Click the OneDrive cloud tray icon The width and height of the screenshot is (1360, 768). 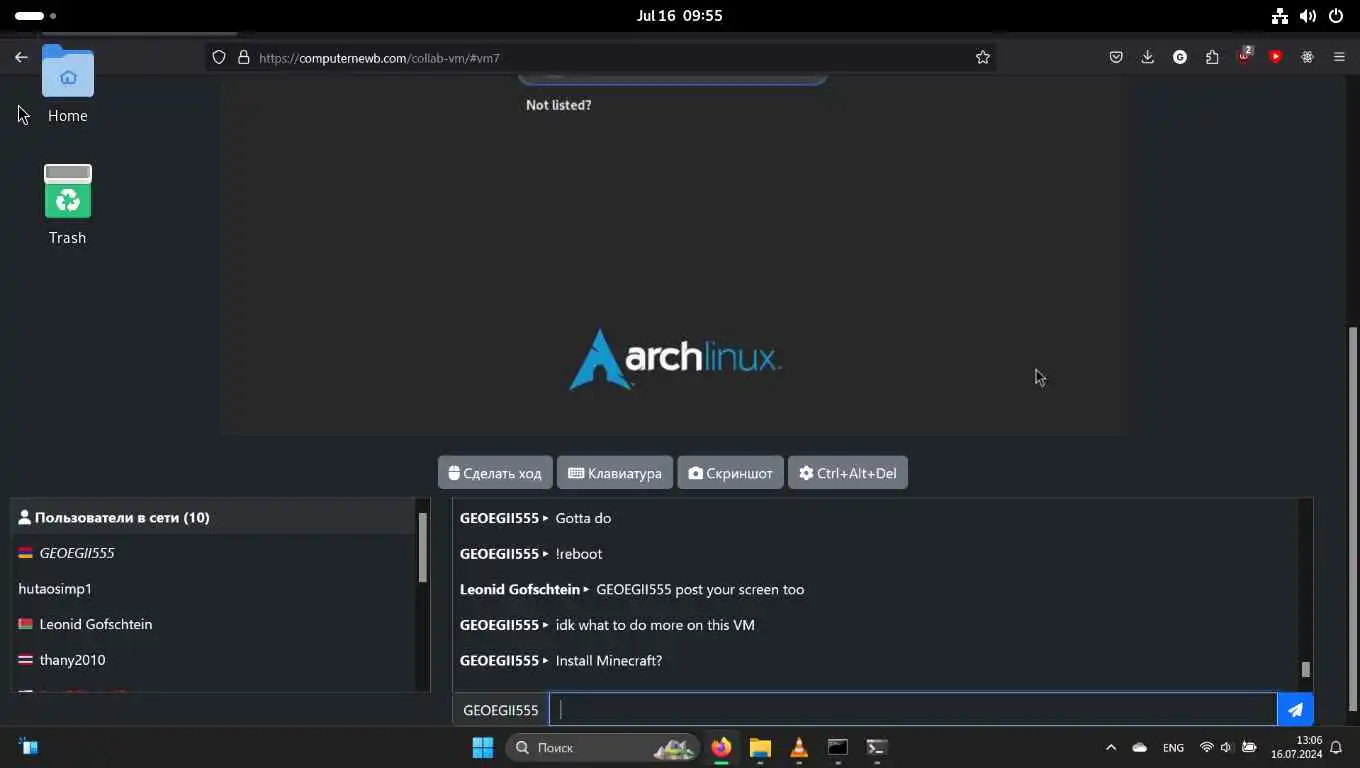click(x=1139, y=747)
